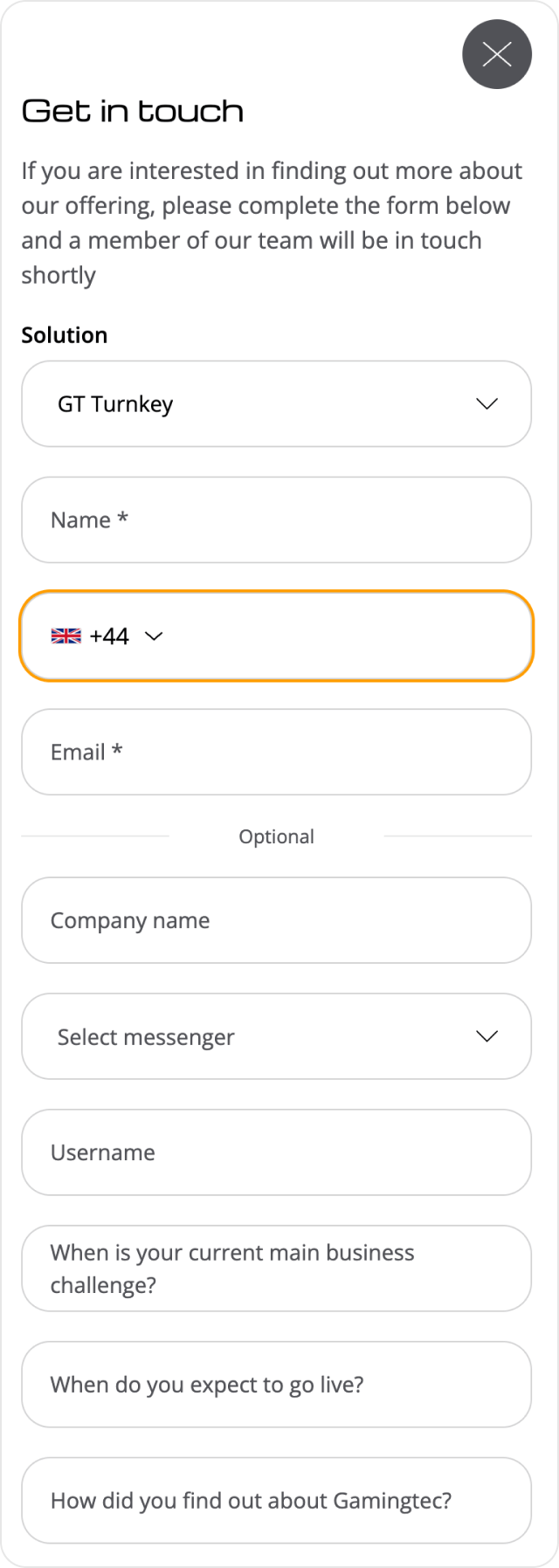The width and height of the screenshot is (559, 1568).
Task: Click the How did you find out field
Action: pyautogui.click(x=276, y=1501)
